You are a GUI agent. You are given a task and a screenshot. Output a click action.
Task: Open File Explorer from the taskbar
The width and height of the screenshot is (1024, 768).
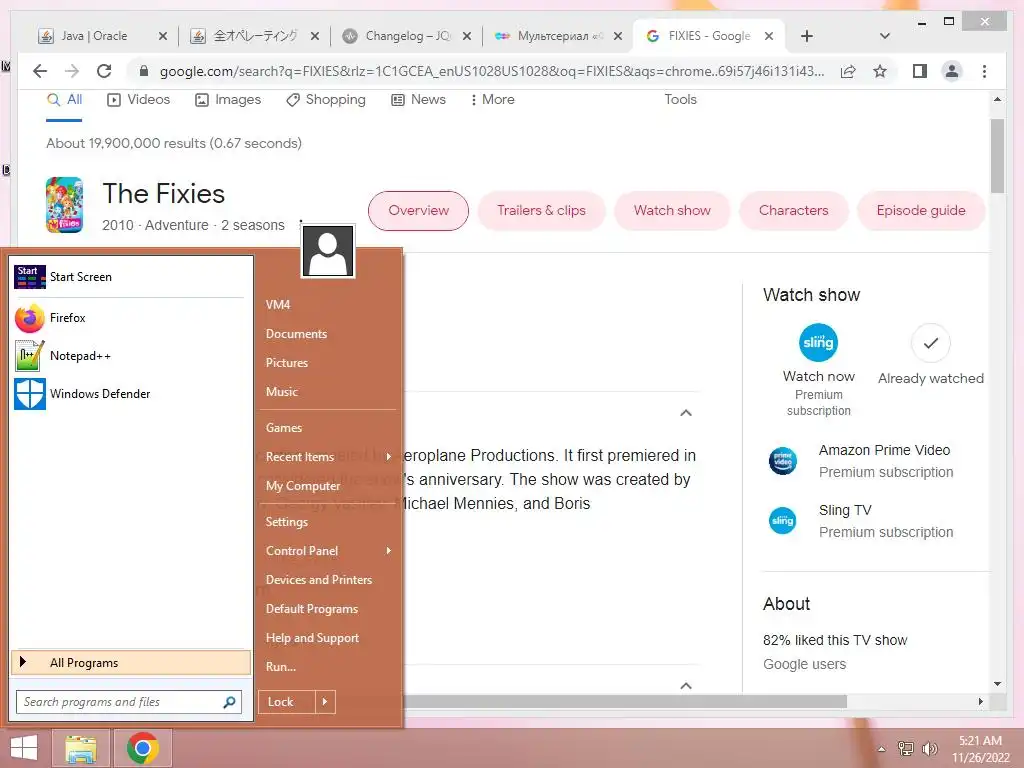[x=80, y=748]
